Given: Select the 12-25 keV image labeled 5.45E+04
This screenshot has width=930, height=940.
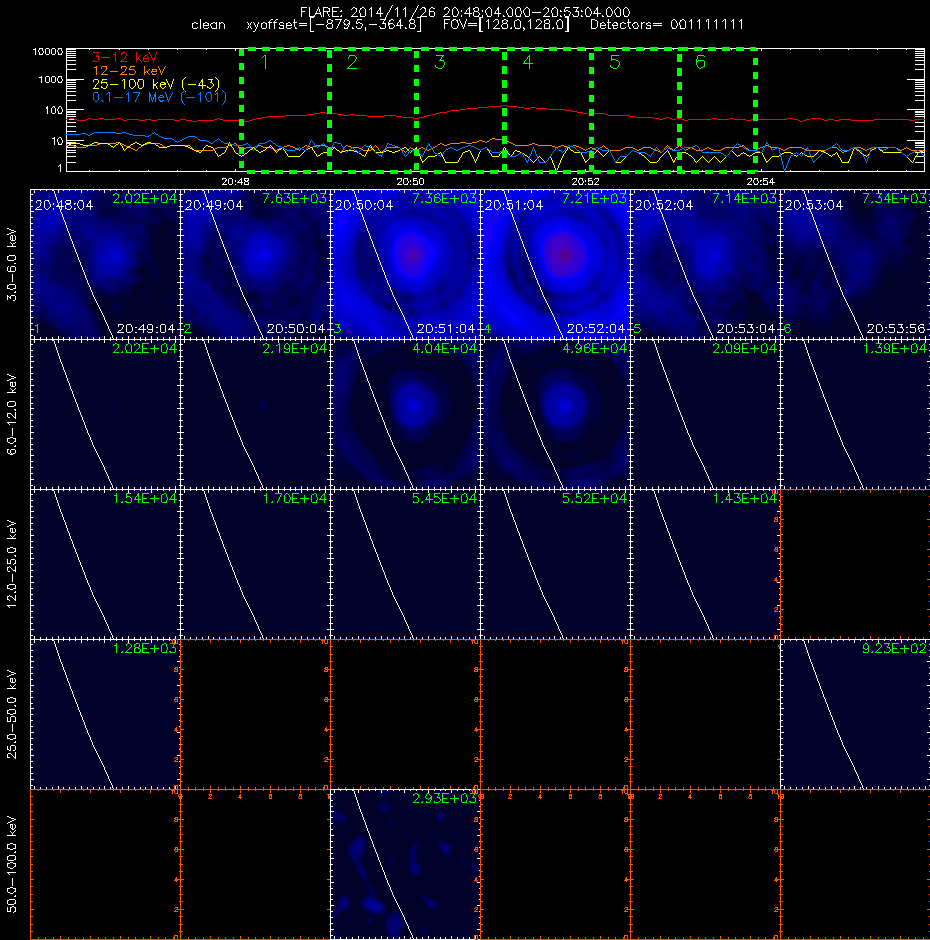Looking at the screenshot, I should click(x=405, y=564).
